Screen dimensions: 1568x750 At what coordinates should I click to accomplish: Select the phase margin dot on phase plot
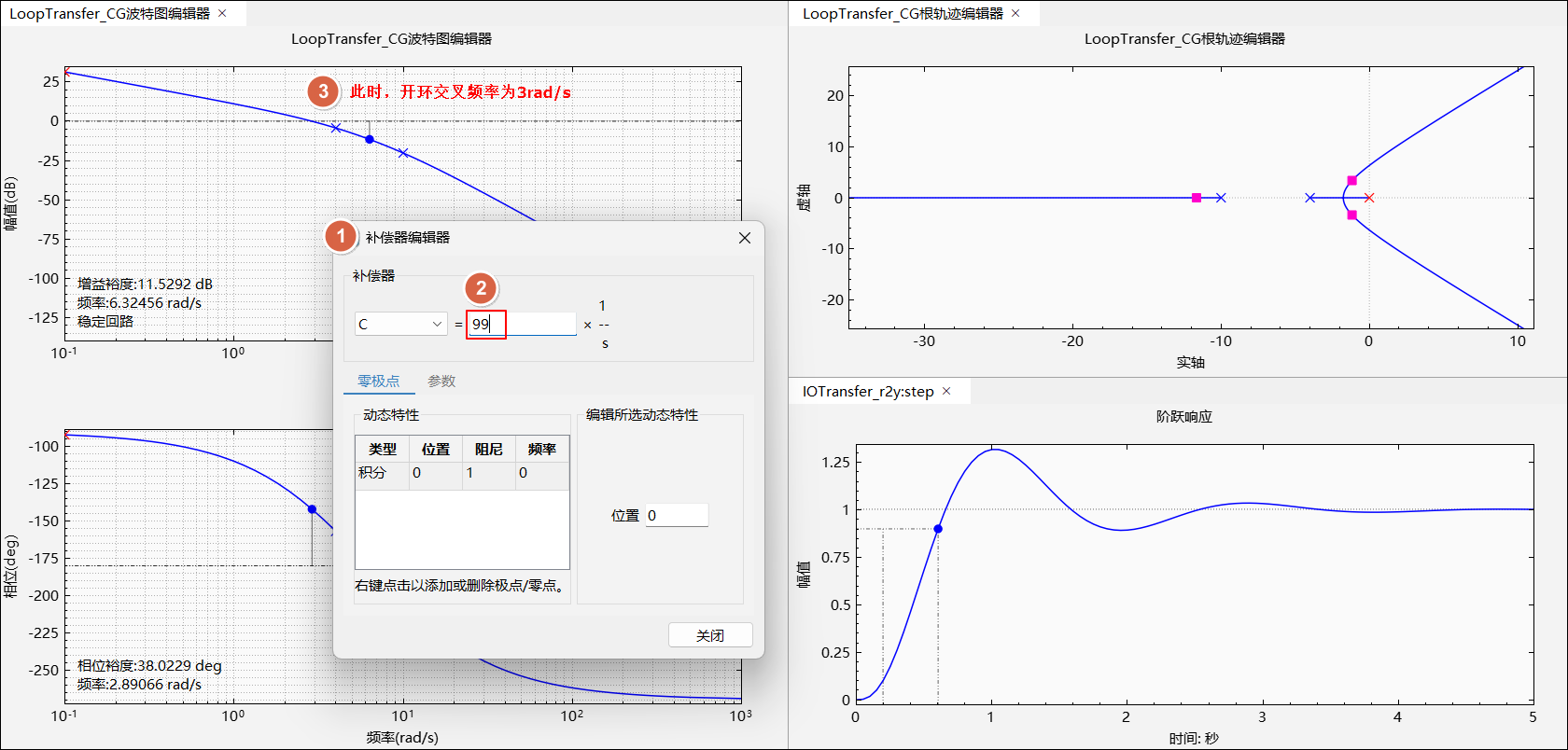(312, 509)
